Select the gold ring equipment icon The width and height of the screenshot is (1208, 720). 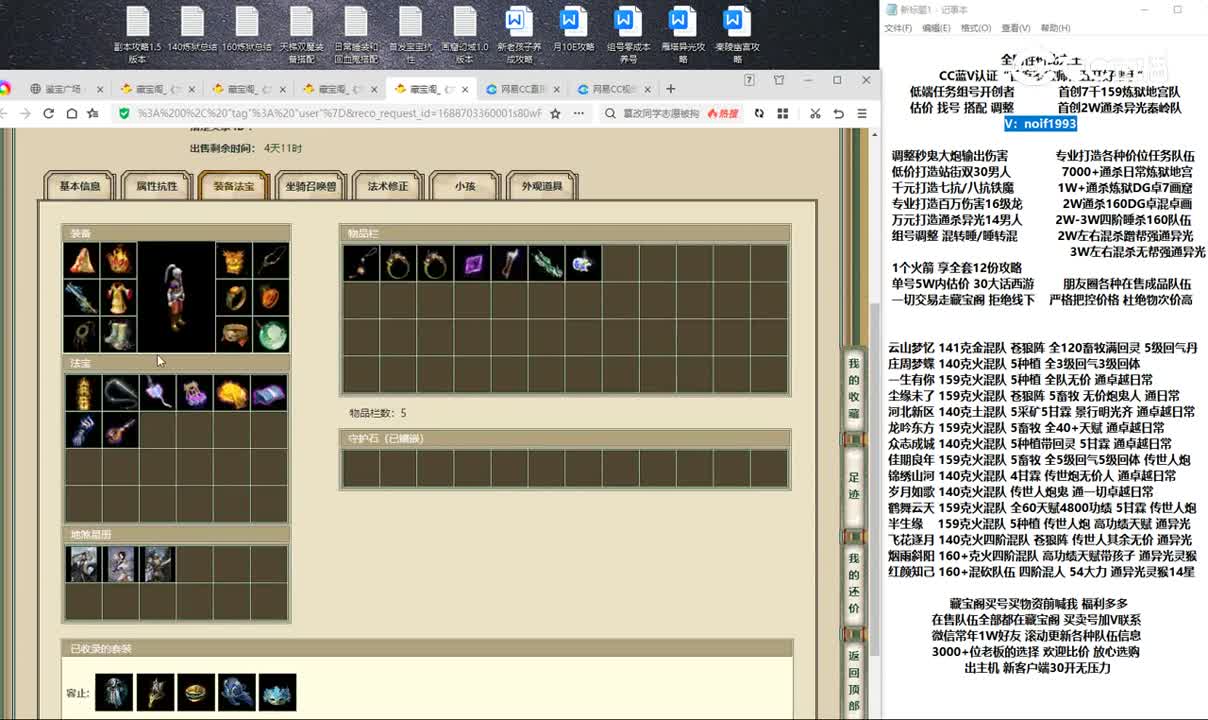point(234,298)
